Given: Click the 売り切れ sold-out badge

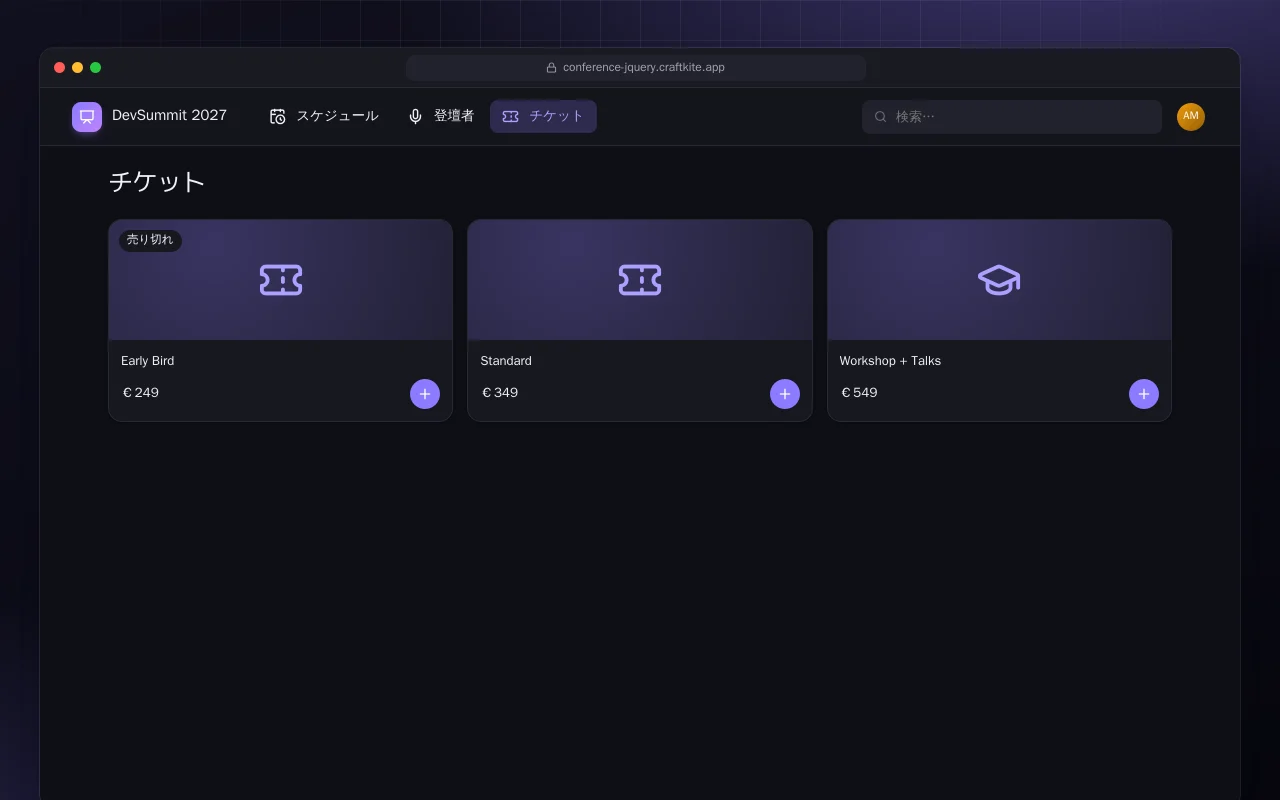Looking at the screenshot, I should point(150,240).
